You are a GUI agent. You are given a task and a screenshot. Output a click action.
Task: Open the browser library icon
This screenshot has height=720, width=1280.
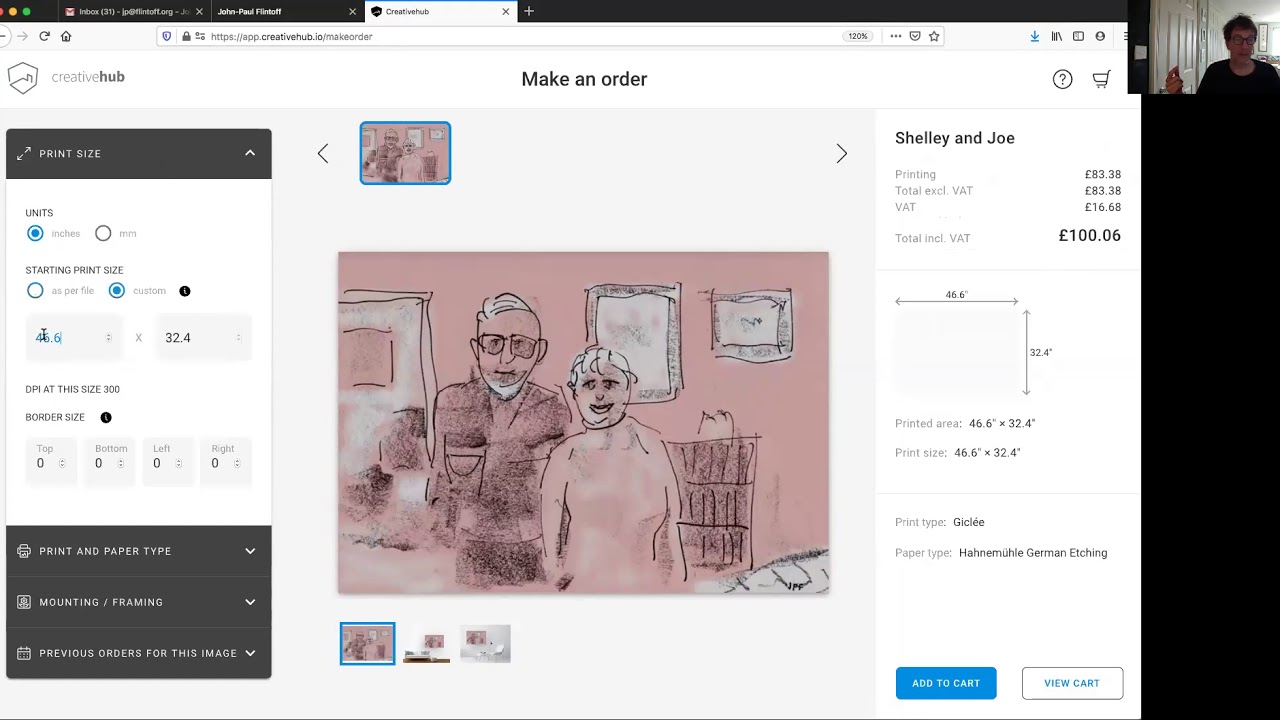point(1056,36)
